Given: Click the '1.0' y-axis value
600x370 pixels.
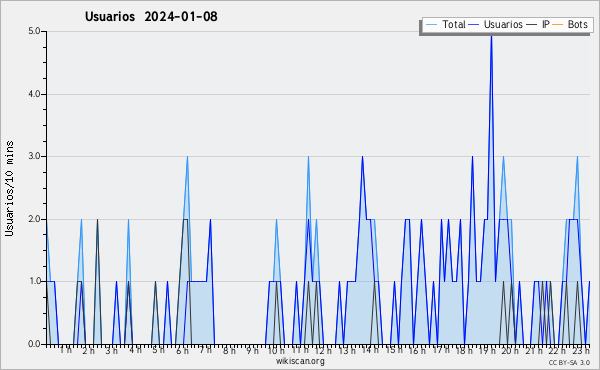Looking at the screenshot, I should 34,281.
